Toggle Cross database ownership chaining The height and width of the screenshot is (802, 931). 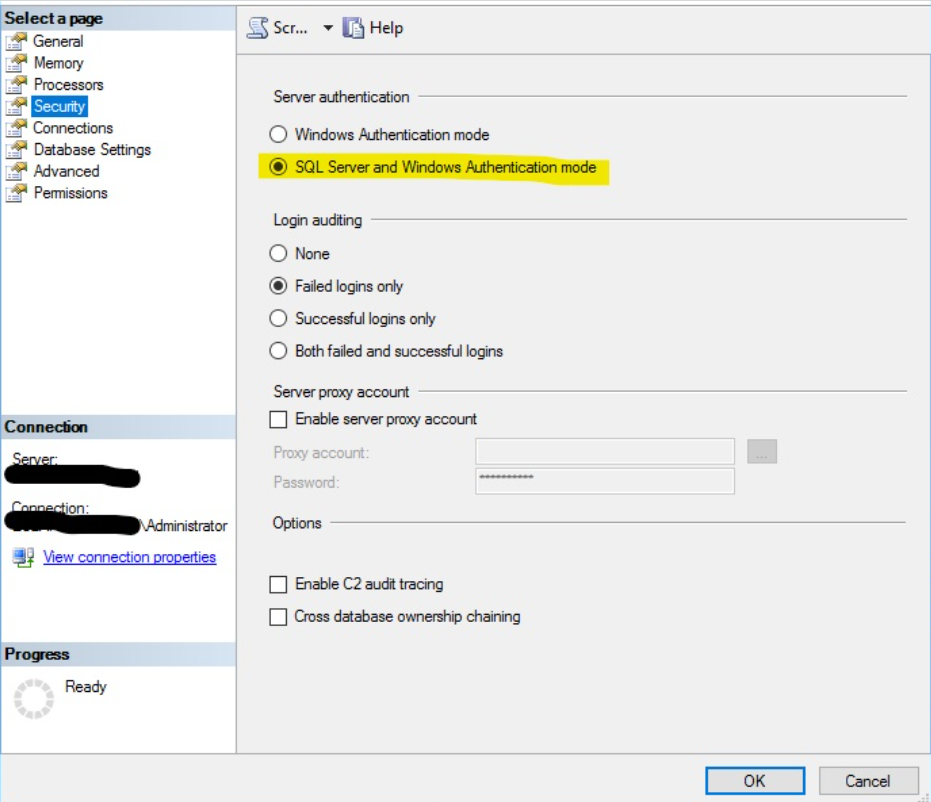coord(278,617)
